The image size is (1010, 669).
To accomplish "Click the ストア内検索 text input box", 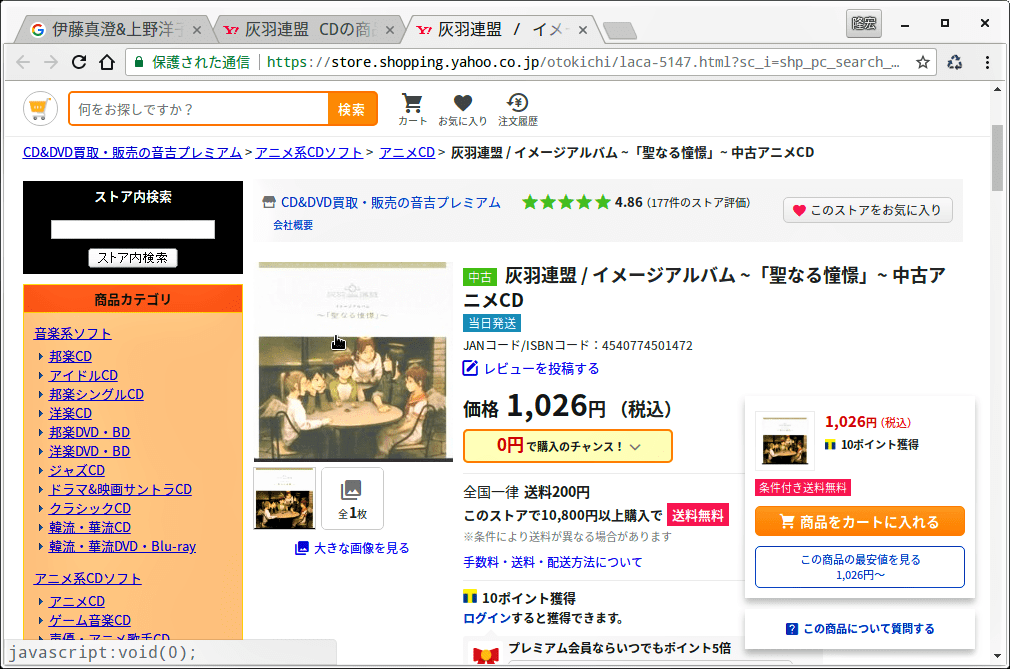I will coord(133,230).
